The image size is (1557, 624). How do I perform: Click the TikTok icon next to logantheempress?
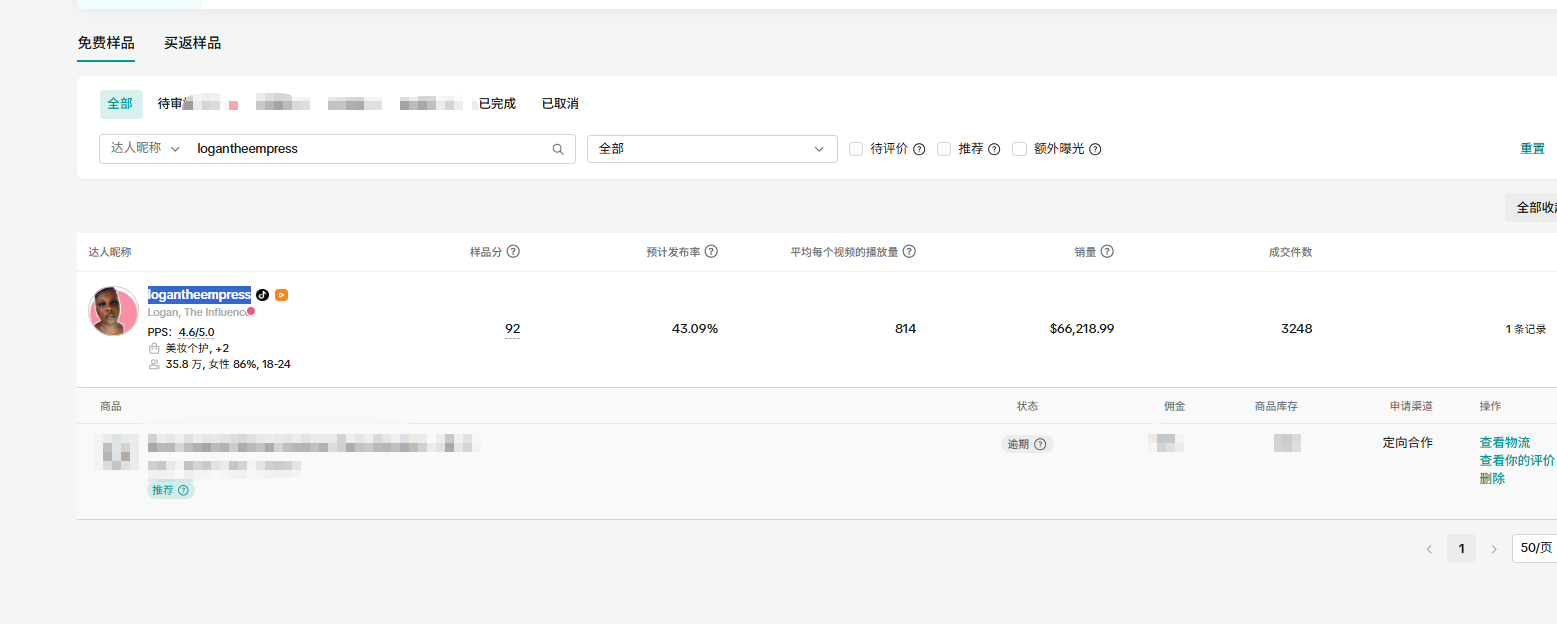coord(263,295)
